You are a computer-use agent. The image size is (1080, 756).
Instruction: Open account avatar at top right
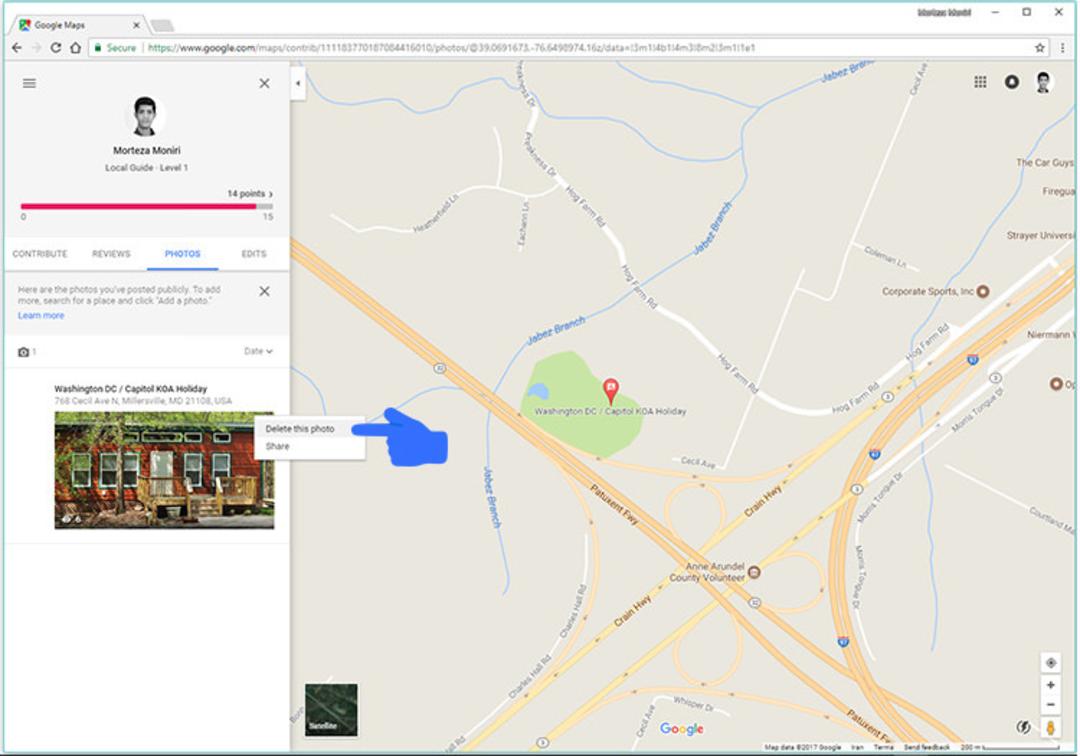(x=1043, y=82)
